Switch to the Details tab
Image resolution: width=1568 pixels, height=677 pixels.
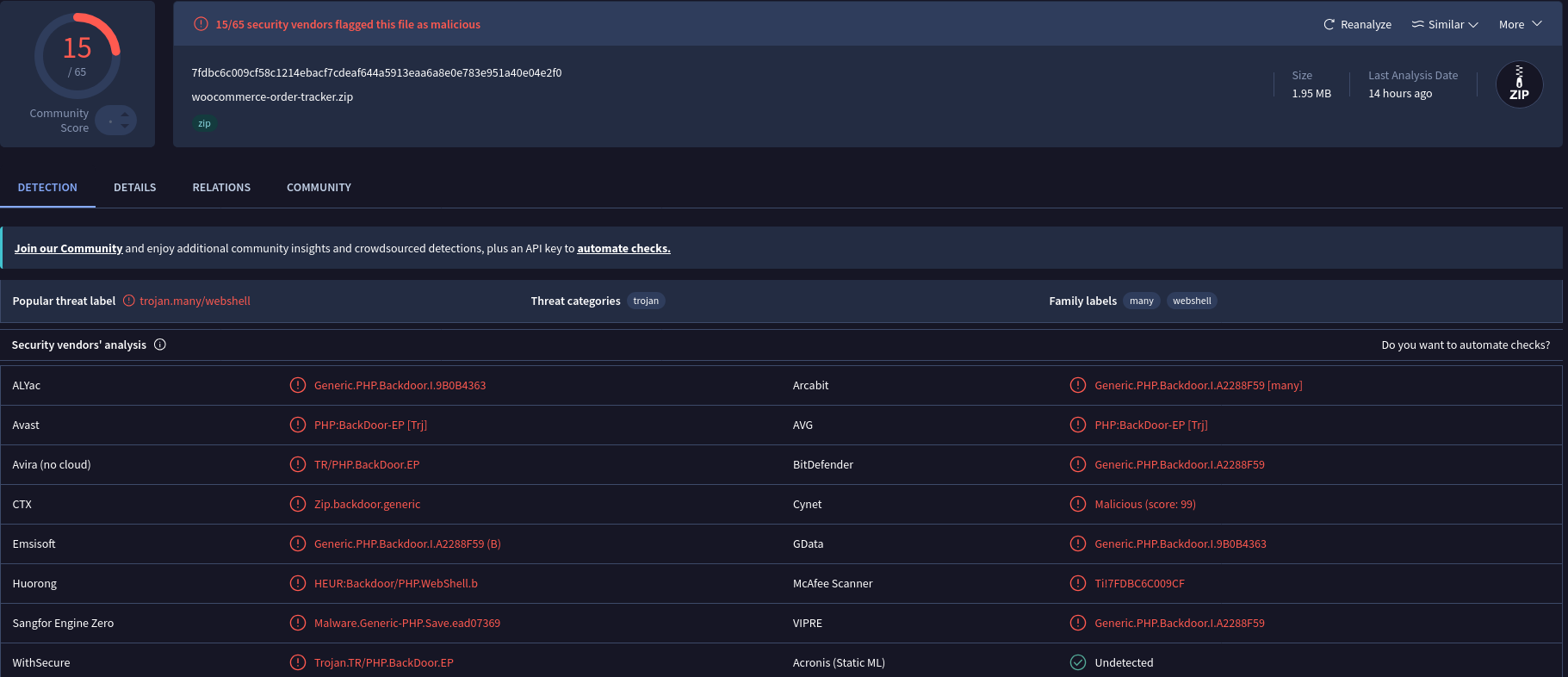(x=135, y=187)
